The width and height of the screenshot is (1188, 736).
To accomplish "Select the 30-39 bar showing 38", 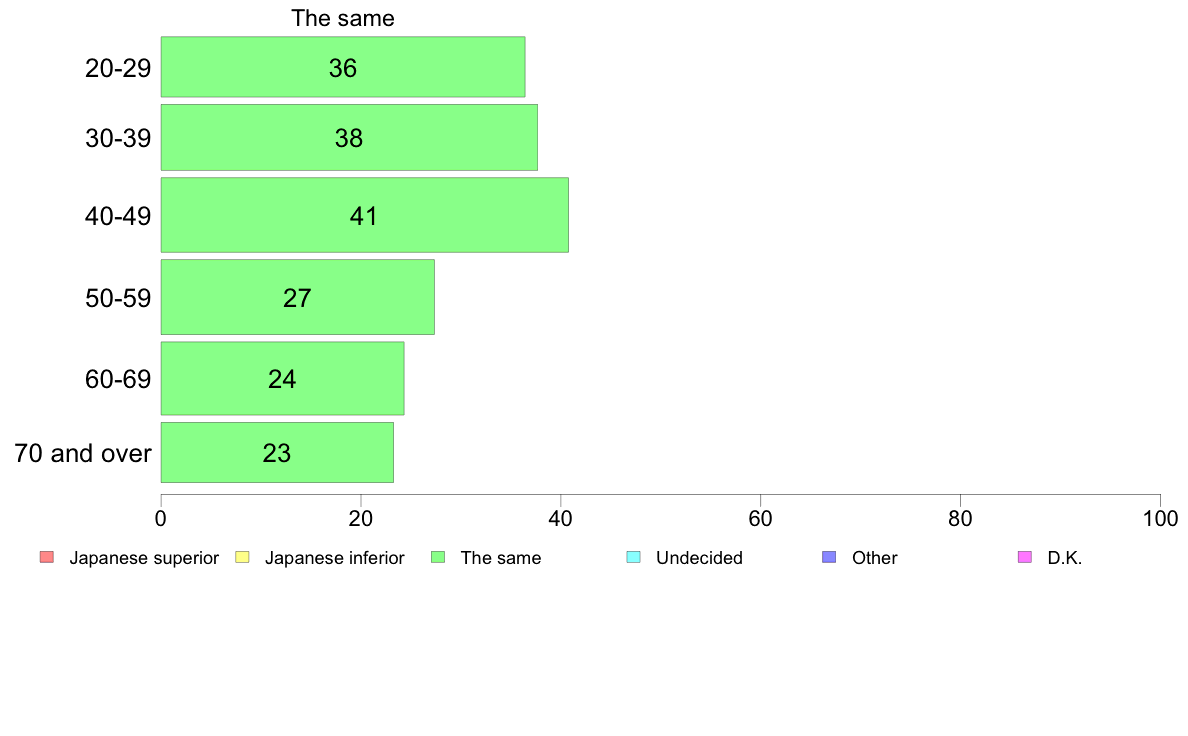I will pos(349,137).
